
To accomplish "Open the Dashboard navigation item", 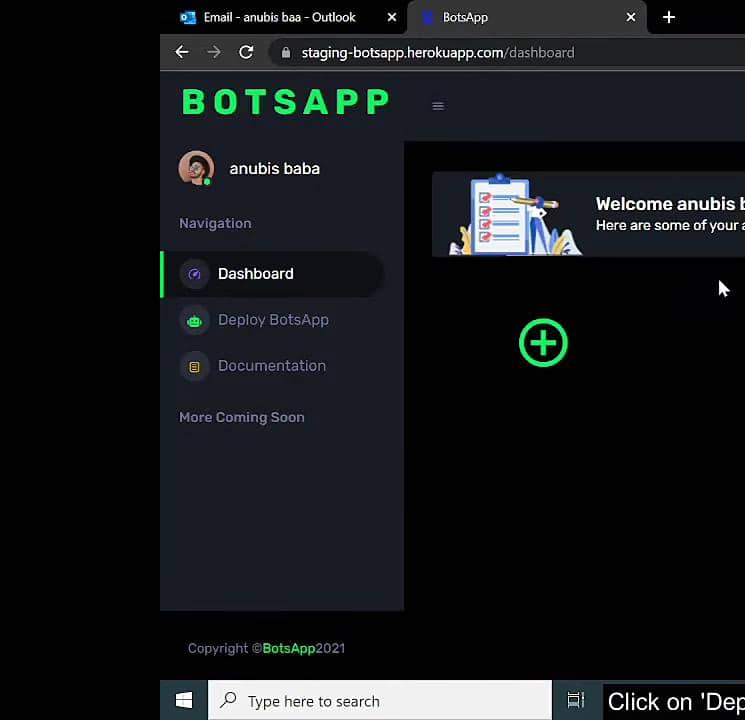I will 273,274.
